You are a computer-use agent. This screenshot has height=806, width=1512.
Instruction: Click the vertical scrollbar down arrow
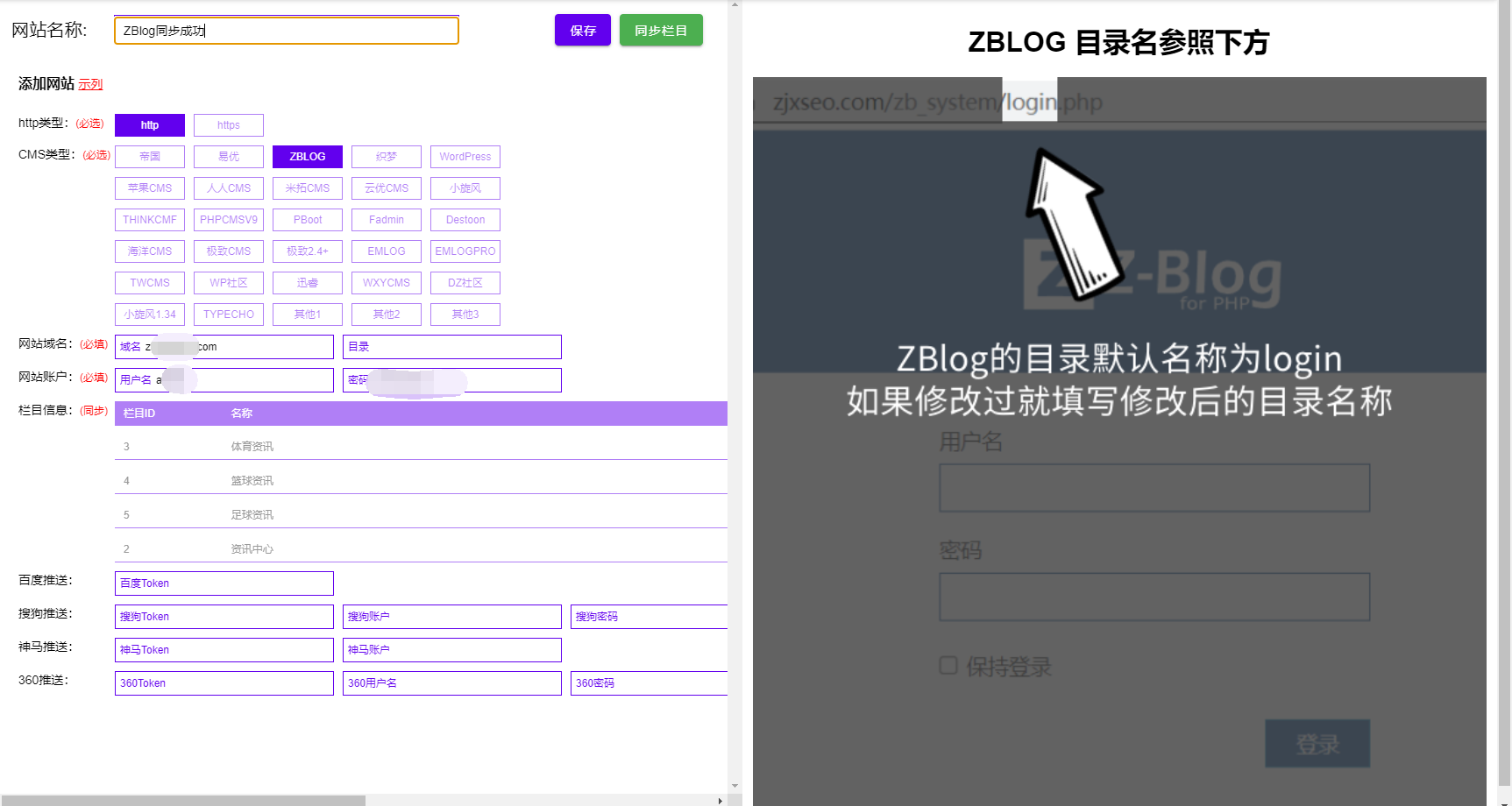735,786
